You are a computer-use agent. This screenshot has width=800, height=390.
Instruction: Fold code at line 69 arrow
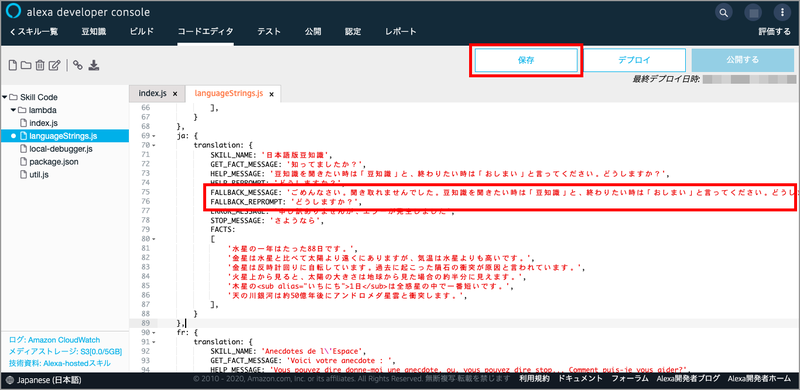click(x=154, y=136)
